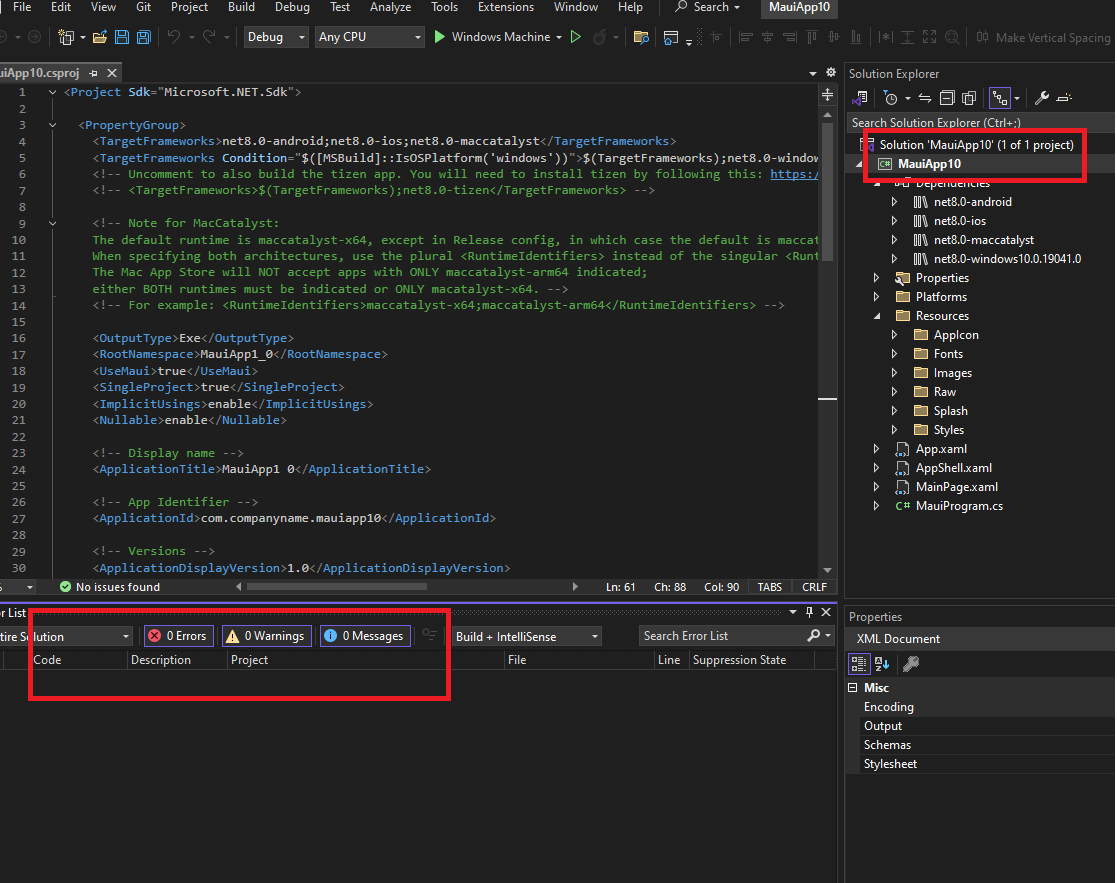Expand the Resources folder in Solution Explorer
1117x883 pixels.
pyautogui.click(x=877, y=316)
